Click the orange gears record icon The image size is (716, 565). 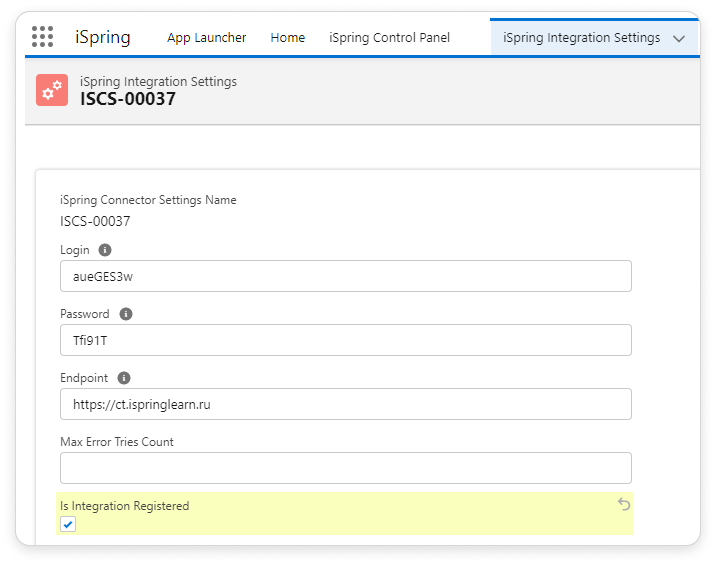click(x=51, y=90)
